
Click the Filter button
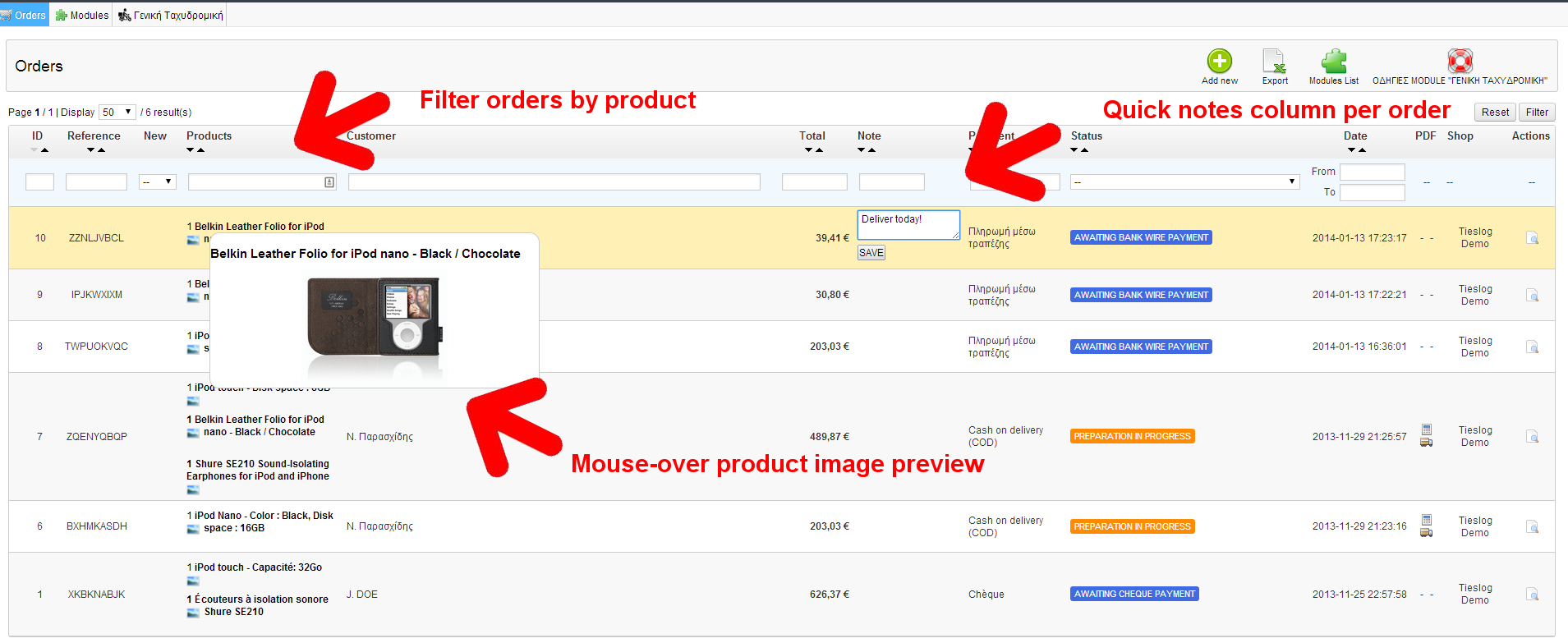pos(1537,113)
